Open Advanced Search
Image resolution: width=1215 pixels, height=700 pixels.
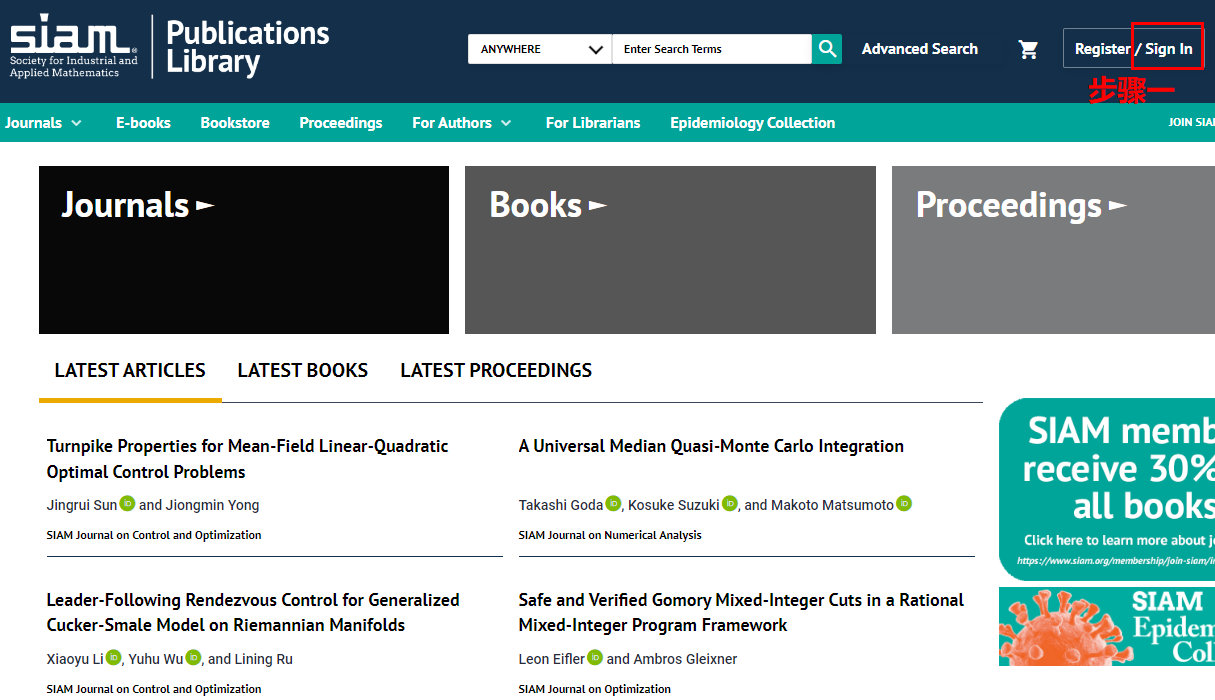tap(920, 49)
